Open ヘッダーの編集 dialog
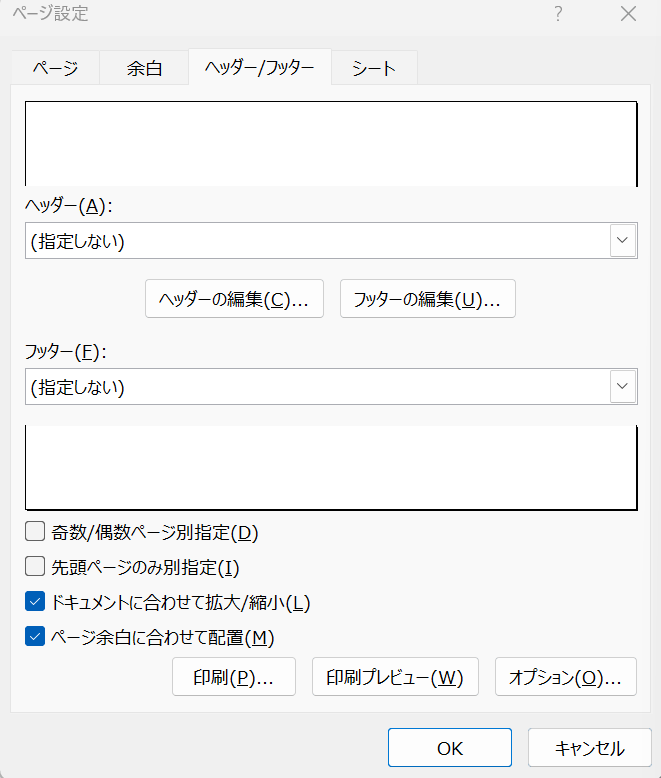The image size is (661, 778). click(234, 299)
